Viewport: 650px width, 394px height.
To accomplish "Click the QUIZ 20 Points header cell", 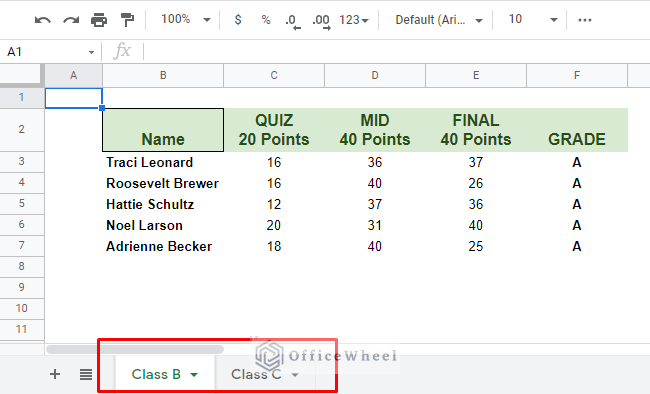I will click(274, 130).
